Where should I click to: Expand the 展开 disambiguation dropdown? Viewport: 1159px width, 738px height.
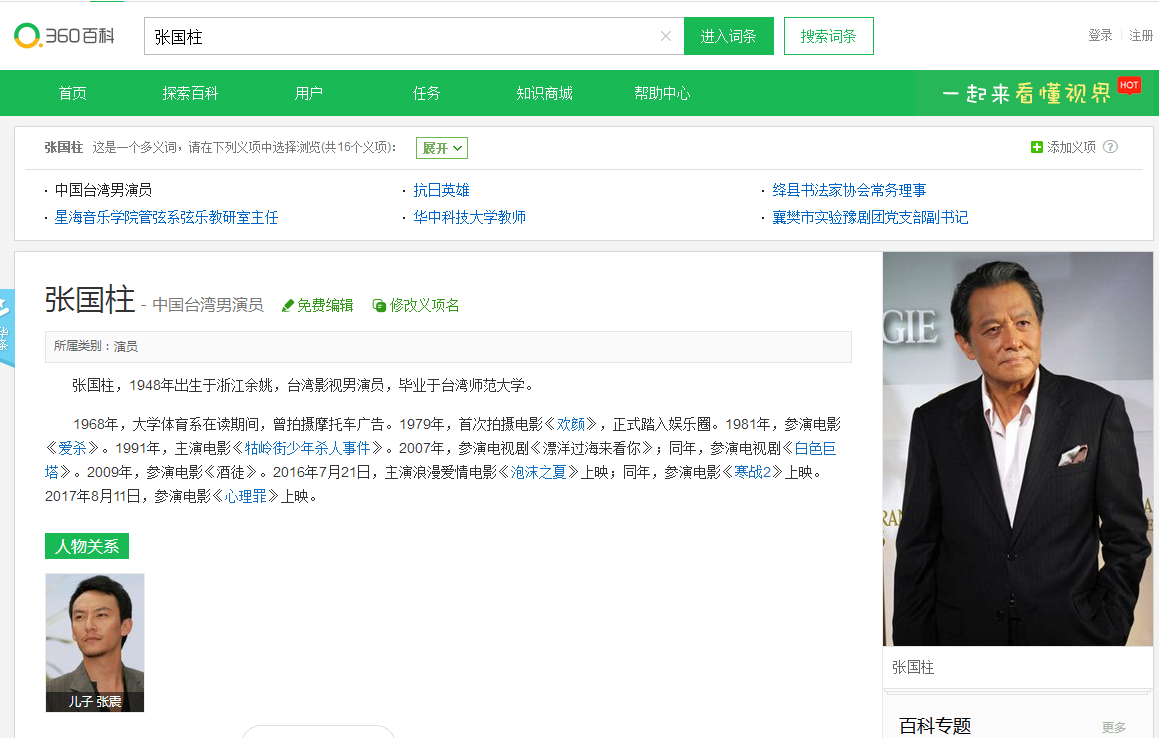(x=441, y=148)
